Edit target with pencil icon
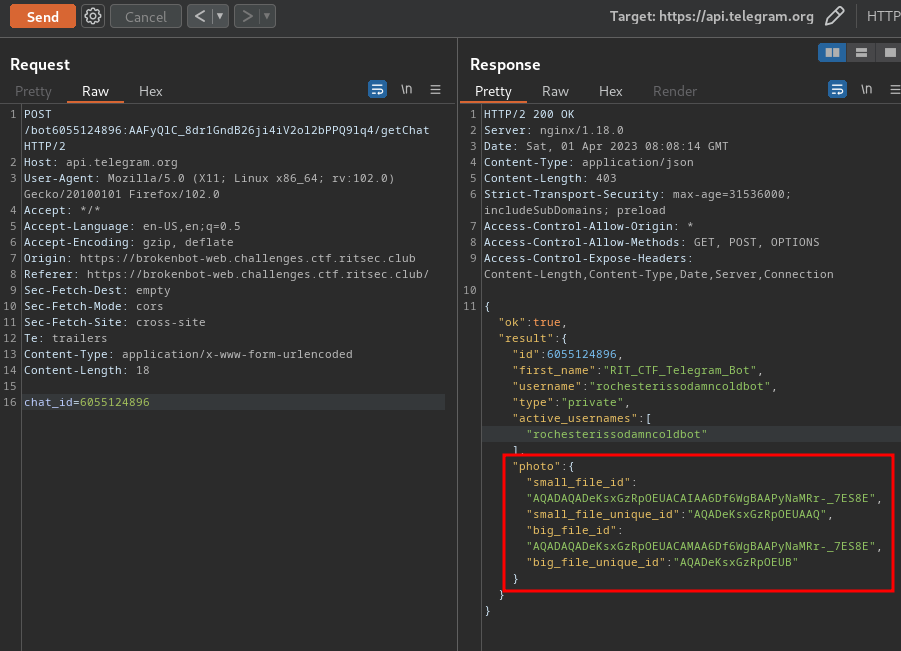 click(834, 16)
